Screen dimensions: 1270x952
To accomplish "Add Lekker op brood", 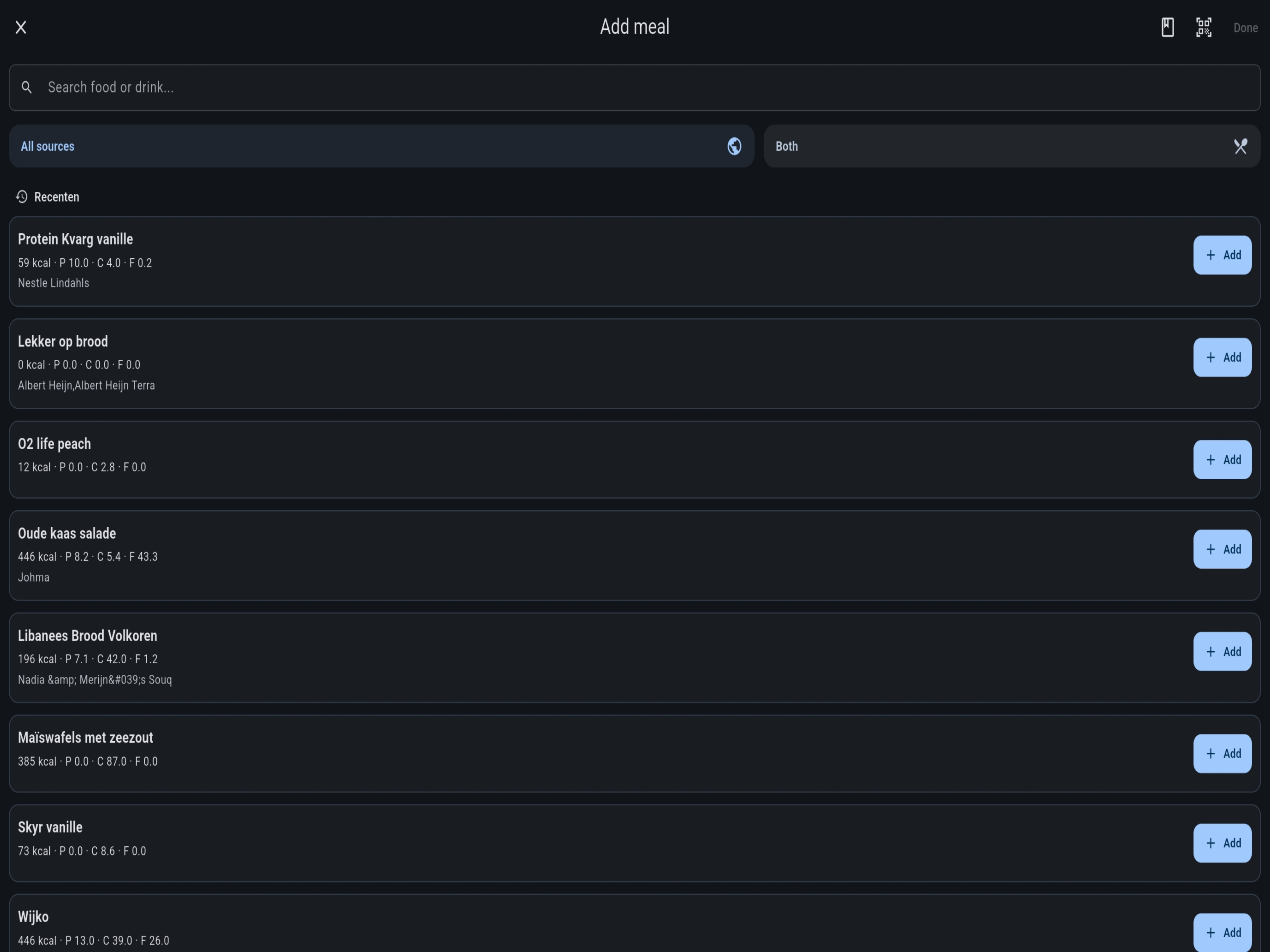I will coord(1222,357).
